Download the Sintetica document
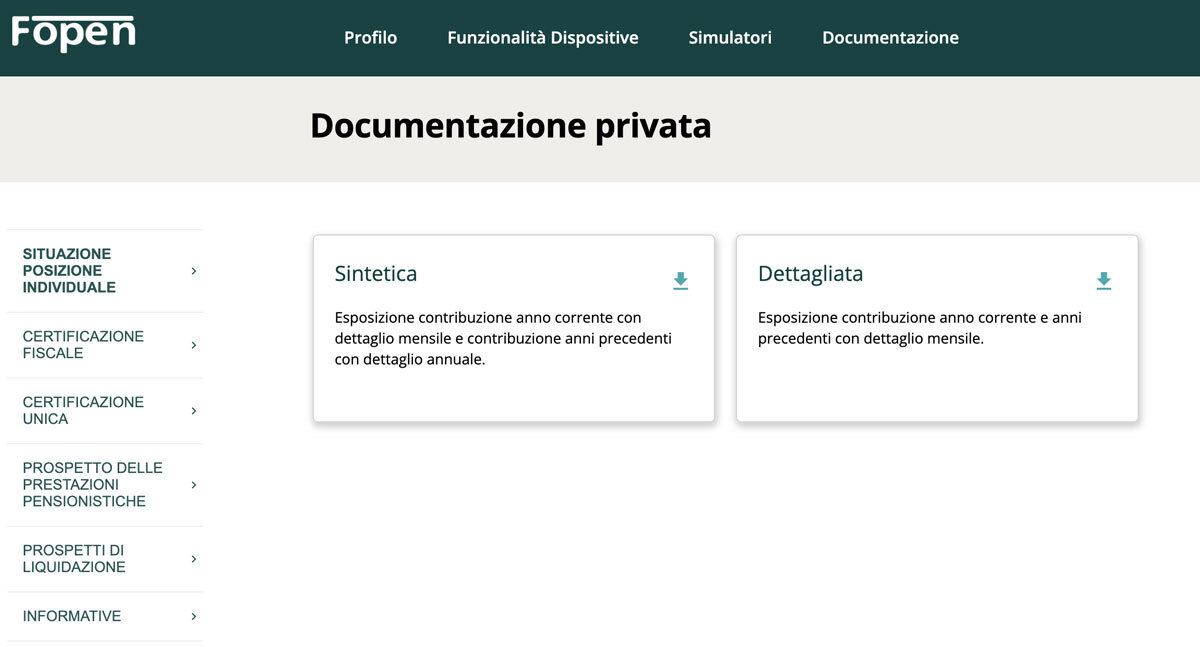This screenshot has width=1200, height=647. pos(680,281)
